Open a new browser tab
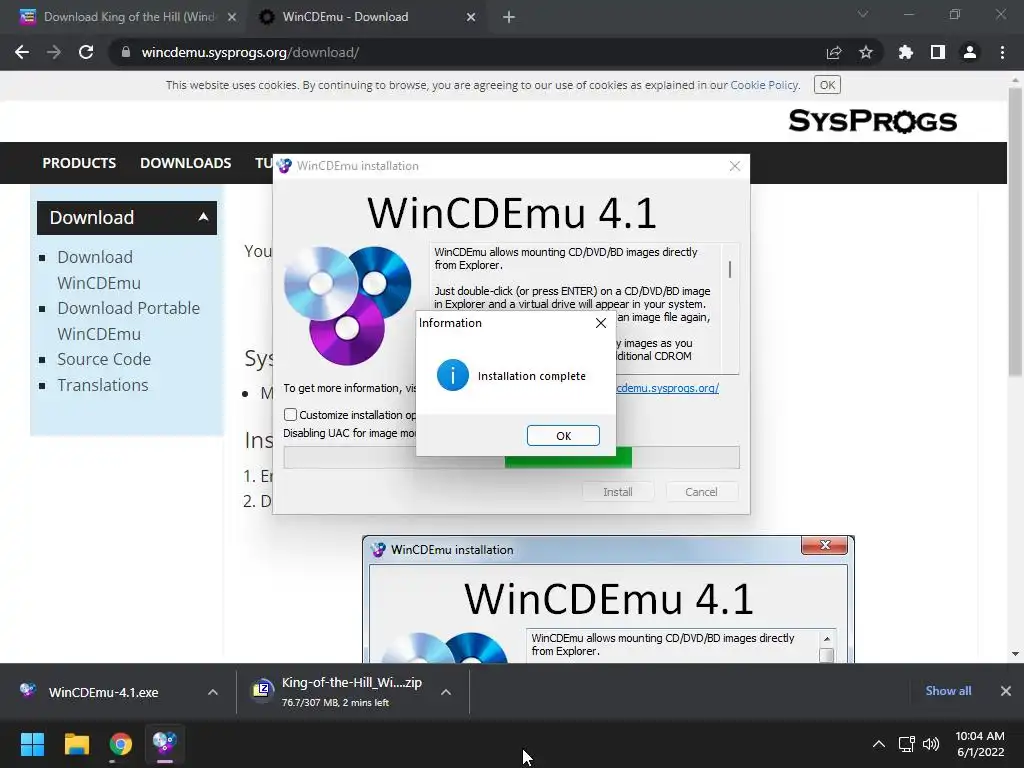The height and width of the screenshot is (768, 1024). click(509, 17)
